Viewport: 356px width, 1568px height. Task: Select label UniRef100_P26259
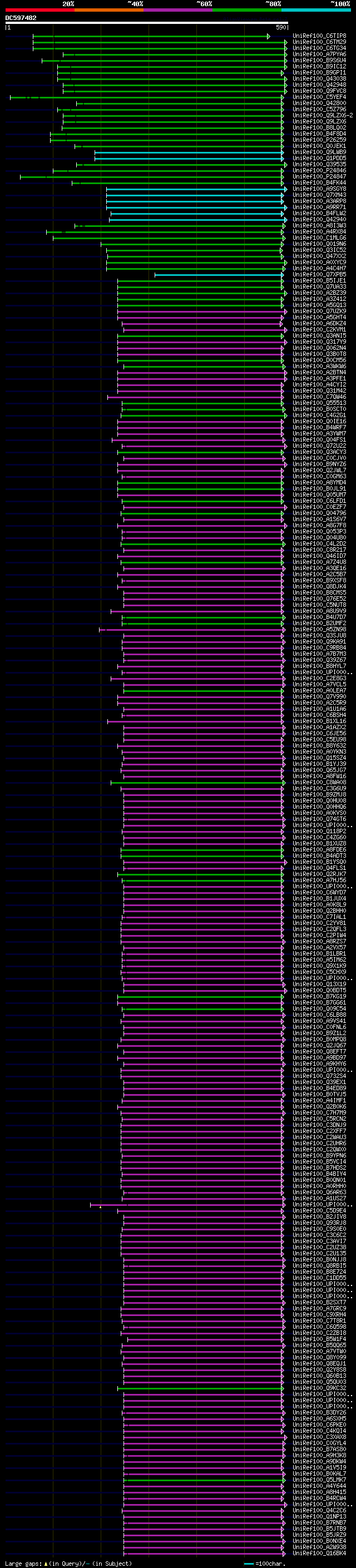coord(319,140)
